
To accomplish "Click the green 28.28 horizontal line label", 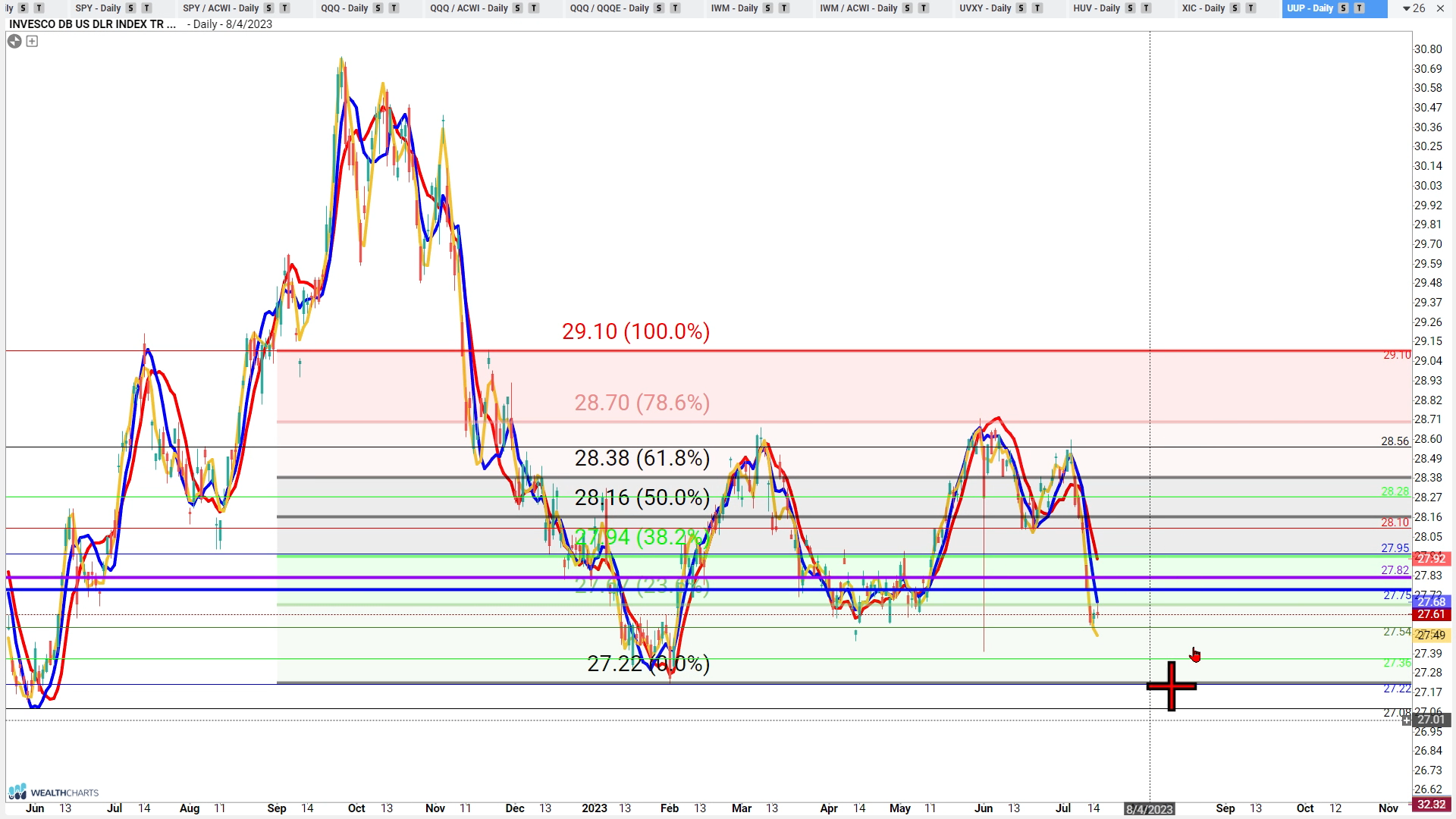I will [x=1395, y=492].
